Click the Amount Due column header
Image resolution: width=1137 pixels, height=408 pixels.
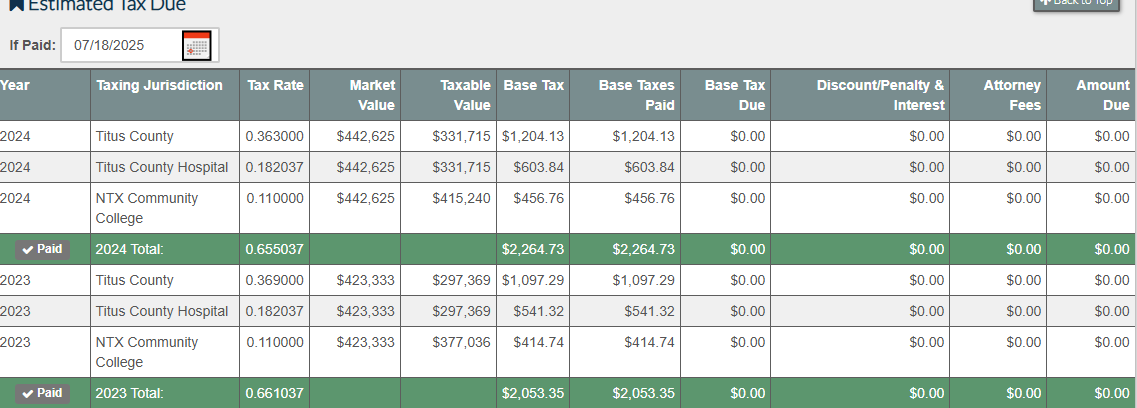click(1102, 95)
